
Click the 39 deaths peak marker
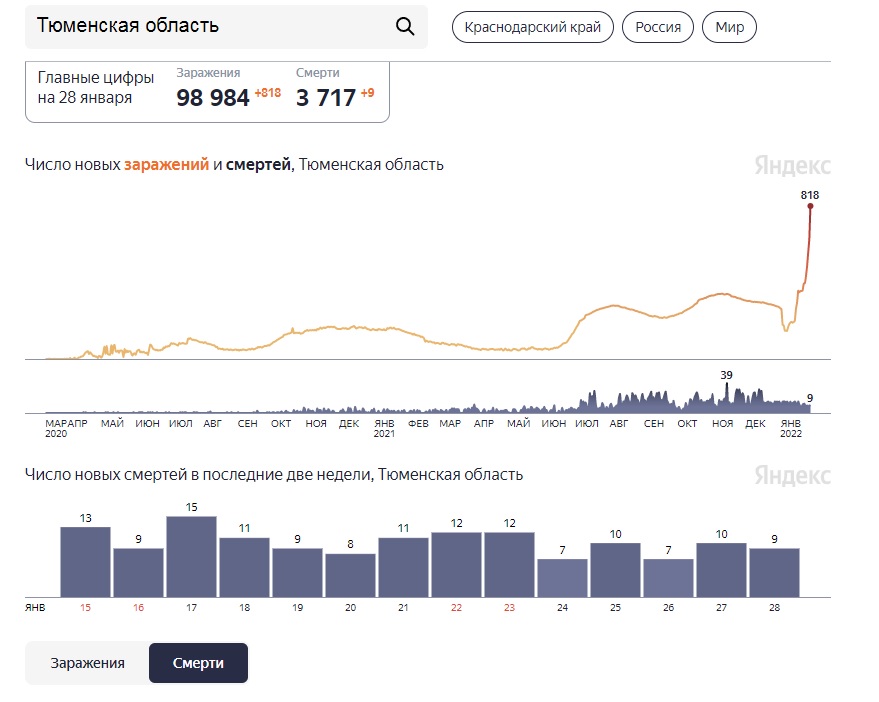tap(727, 385)
